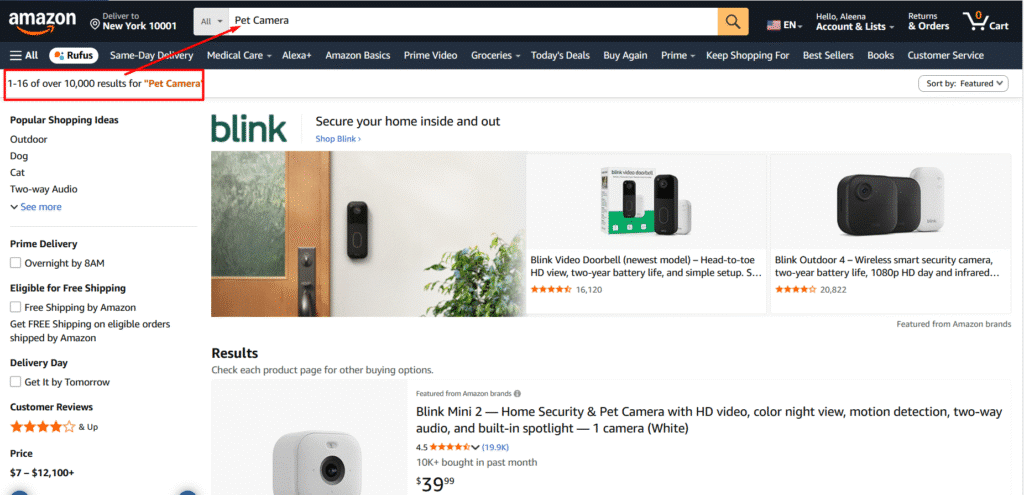Image resolution: width=1024 pixels, height=495 pixels.
Task: Check Free Shipping by Amazon
Action: pyautogui.click(x=16, y=307)
